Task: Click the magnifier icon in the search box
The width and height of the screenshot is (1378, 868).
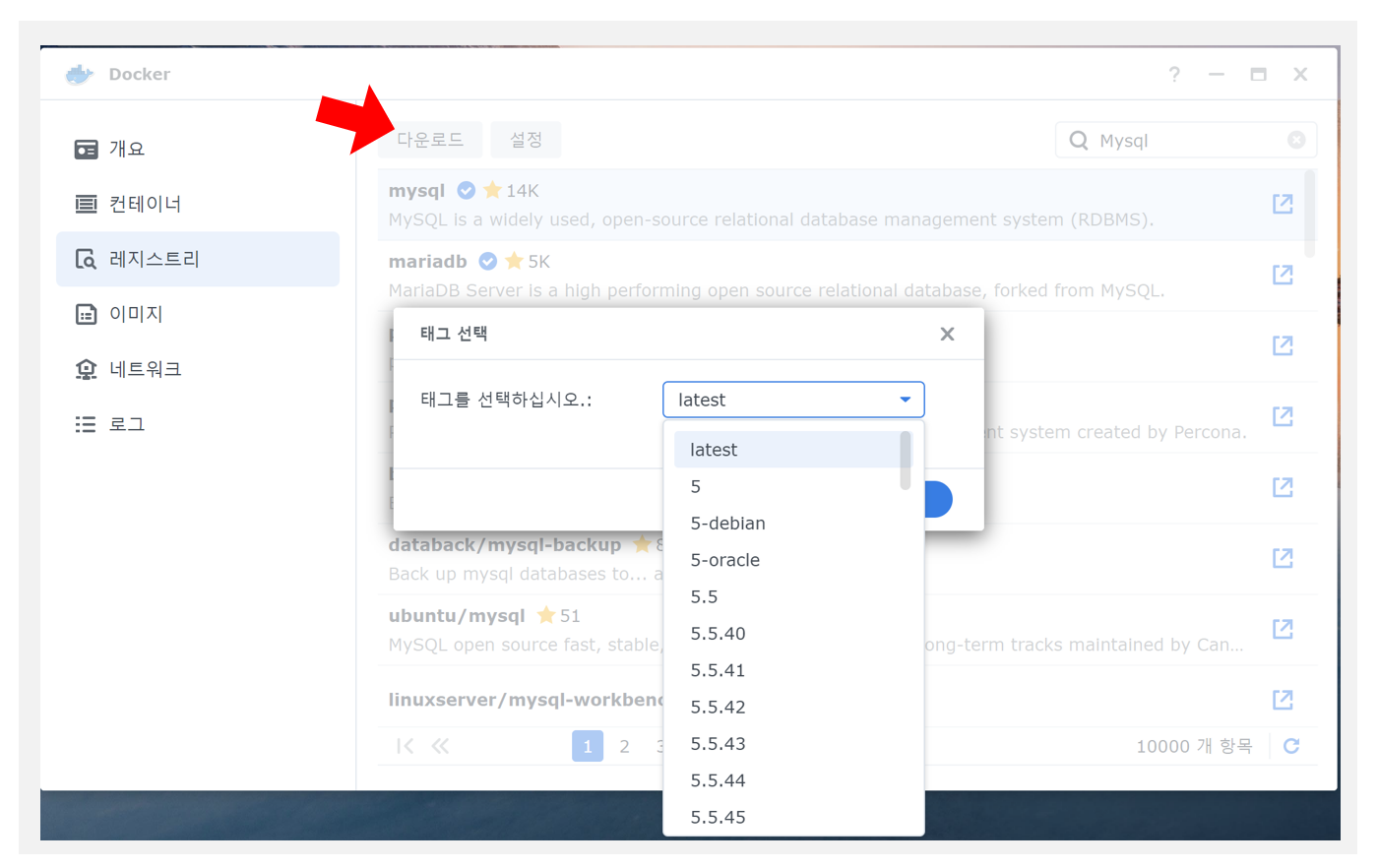Action: click(x=1079, y=141)
